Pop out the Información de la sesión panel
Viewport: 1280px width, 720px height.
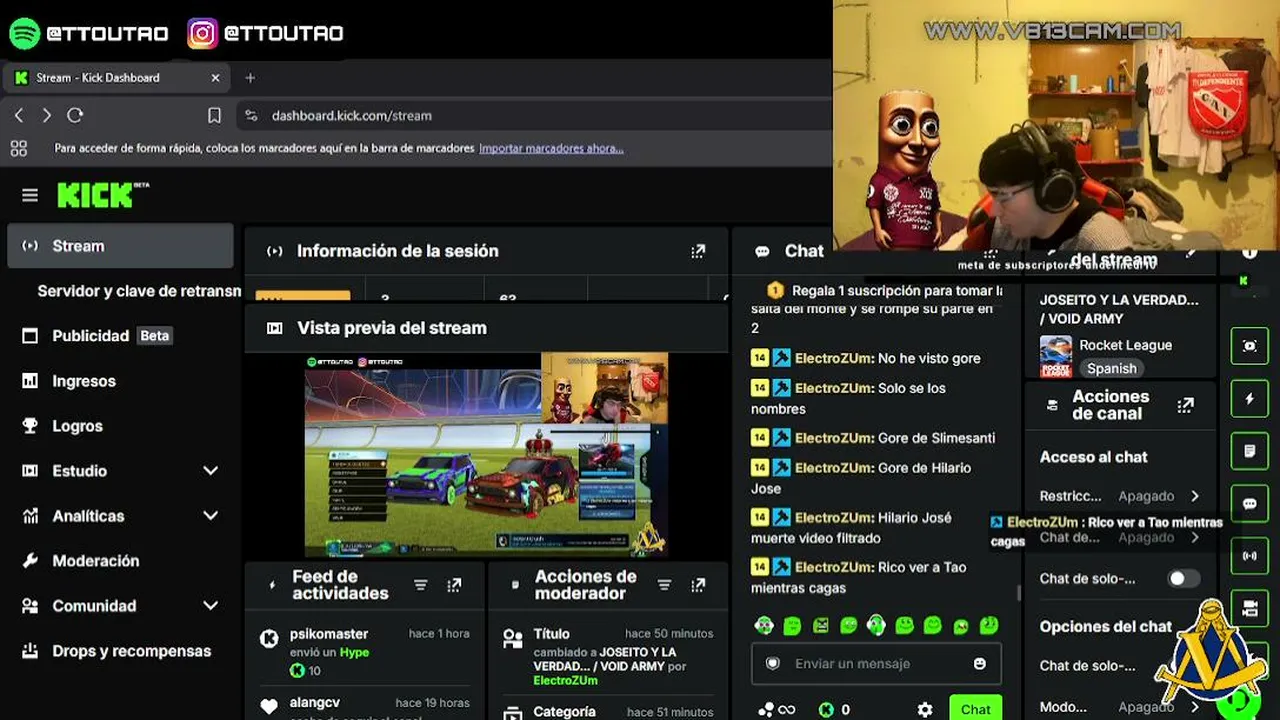point(698,251)
